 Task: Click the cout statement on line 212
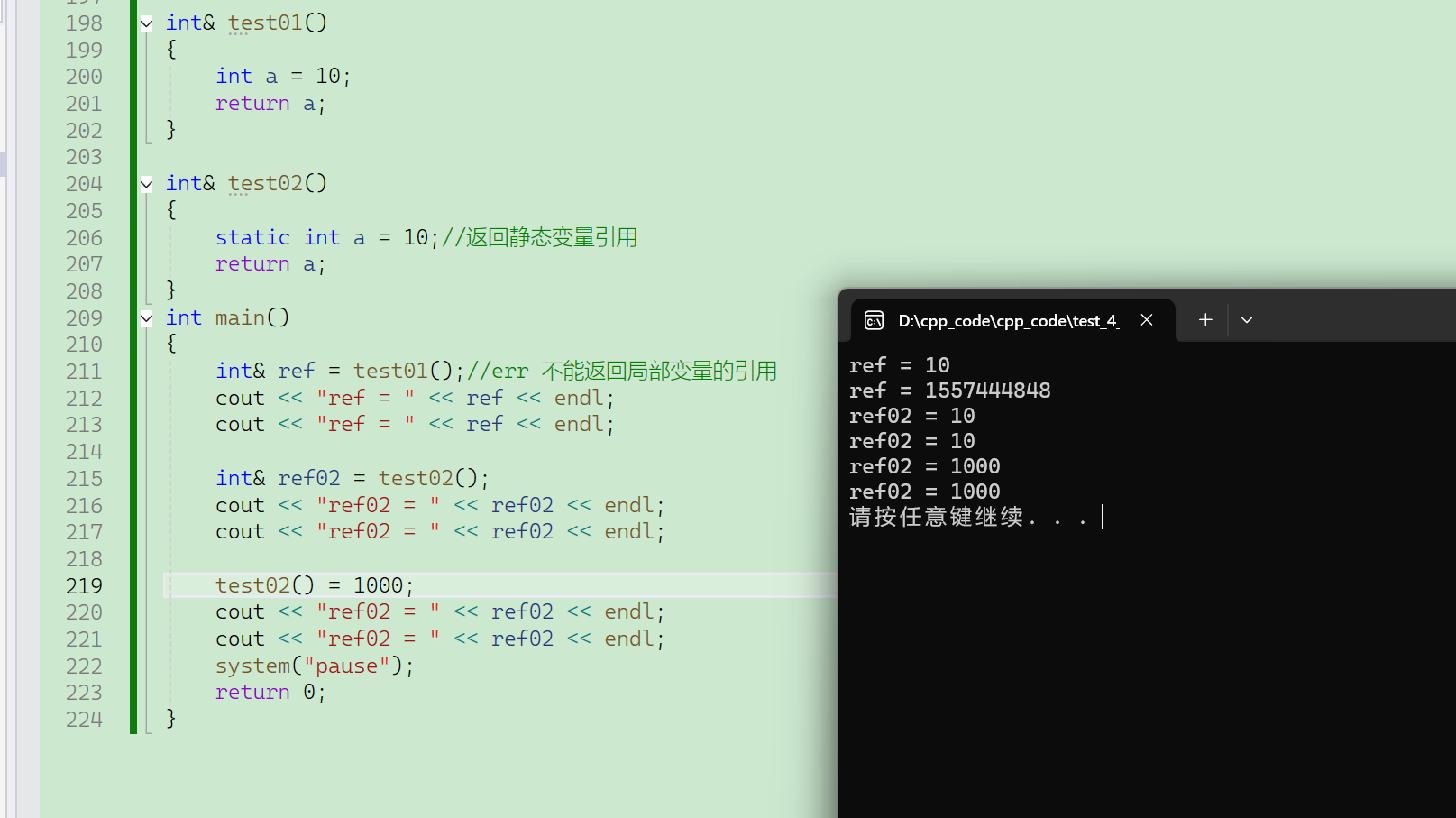pos(415,398)
